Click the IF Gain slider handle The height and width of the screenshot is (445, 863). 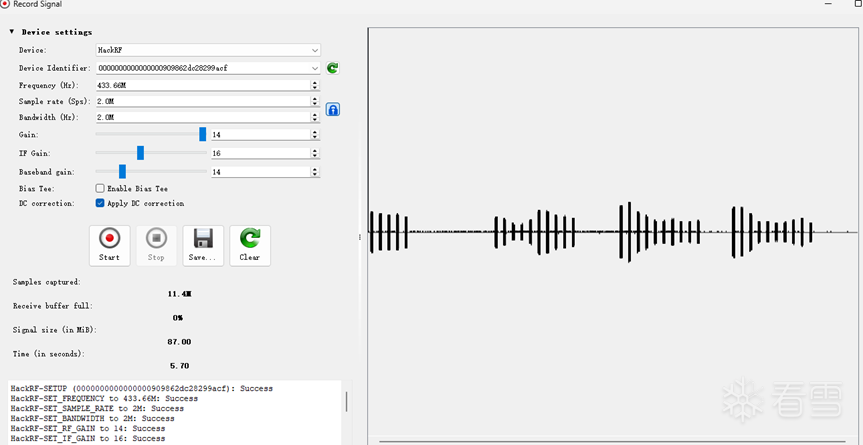[140, 153]
